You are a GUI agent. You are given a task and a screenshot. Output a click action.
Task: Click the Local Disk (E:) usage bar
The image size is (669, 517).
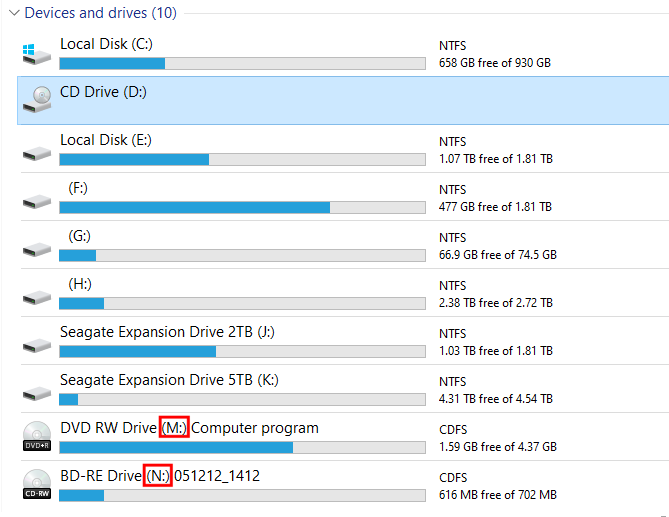pos(242,159)
